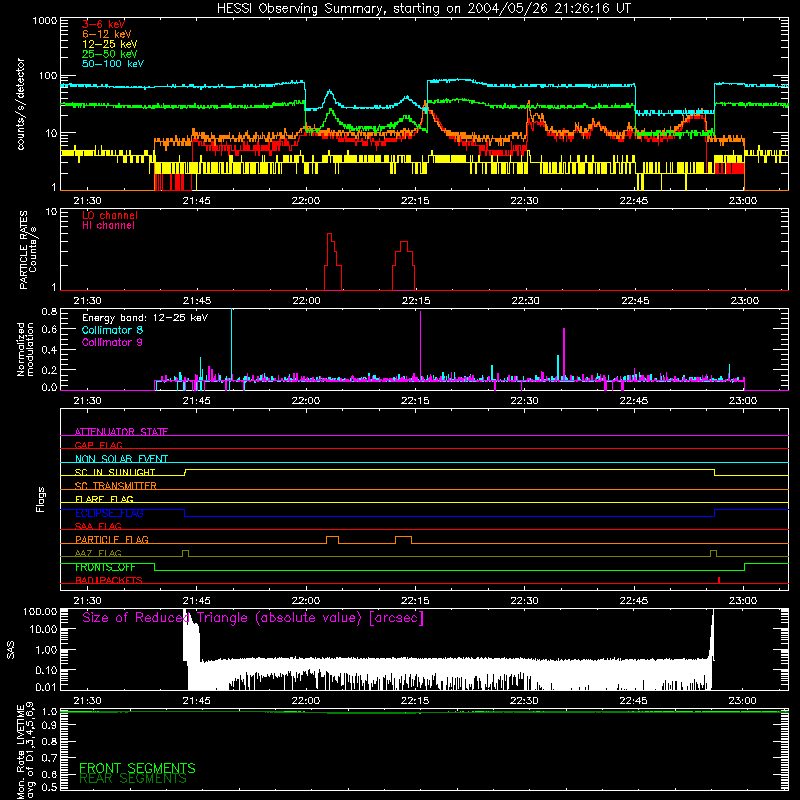Screen dimensions: 800x800
Task: Click the HI channel legend label
Action: click(x=108, y=225)
